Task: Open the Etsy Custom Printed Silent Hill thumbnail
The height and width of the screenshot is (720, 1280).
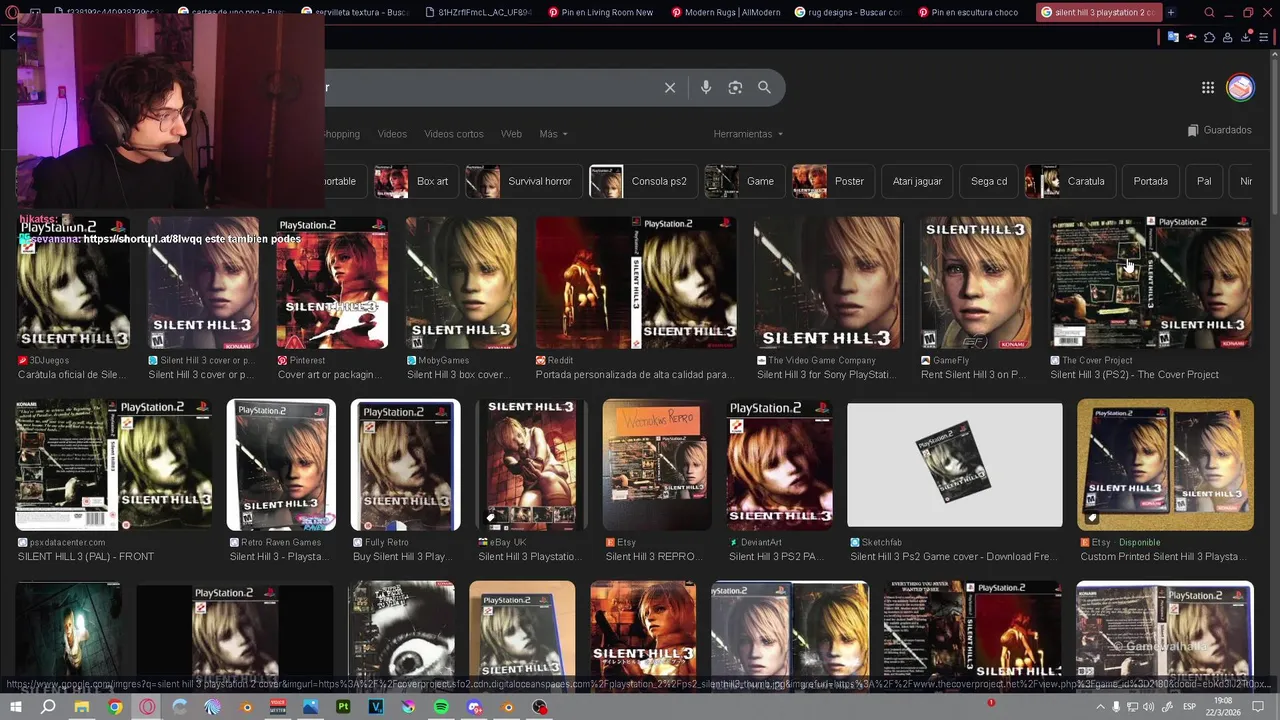Action: pos(1165,465)
